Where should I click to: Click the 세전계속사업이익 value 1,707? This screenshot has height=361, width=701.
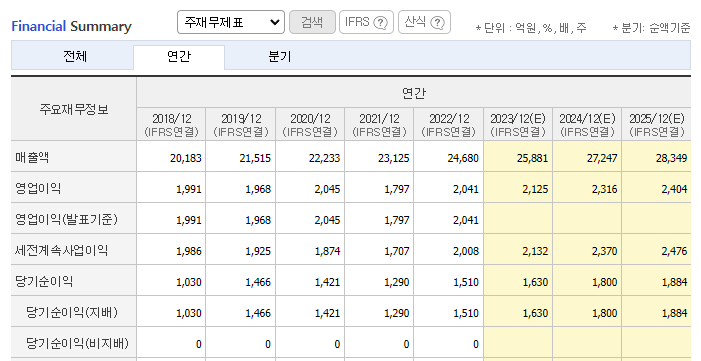[x=397, y=251]
